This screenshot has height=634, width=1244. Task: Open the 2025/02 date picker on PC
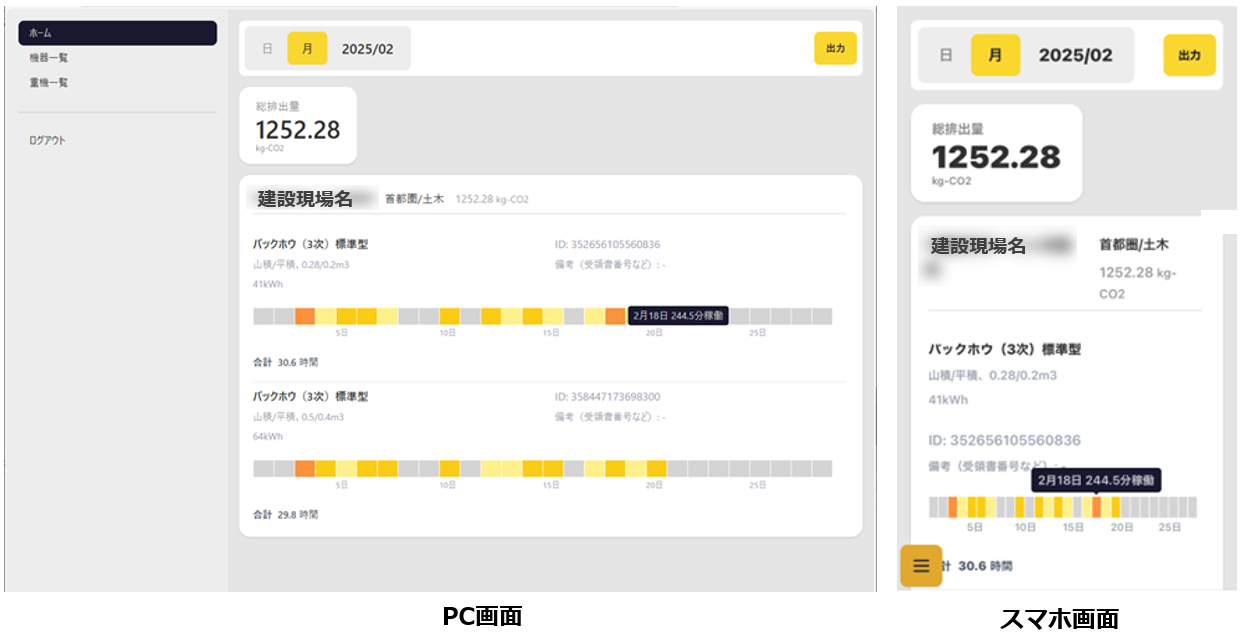368,48
